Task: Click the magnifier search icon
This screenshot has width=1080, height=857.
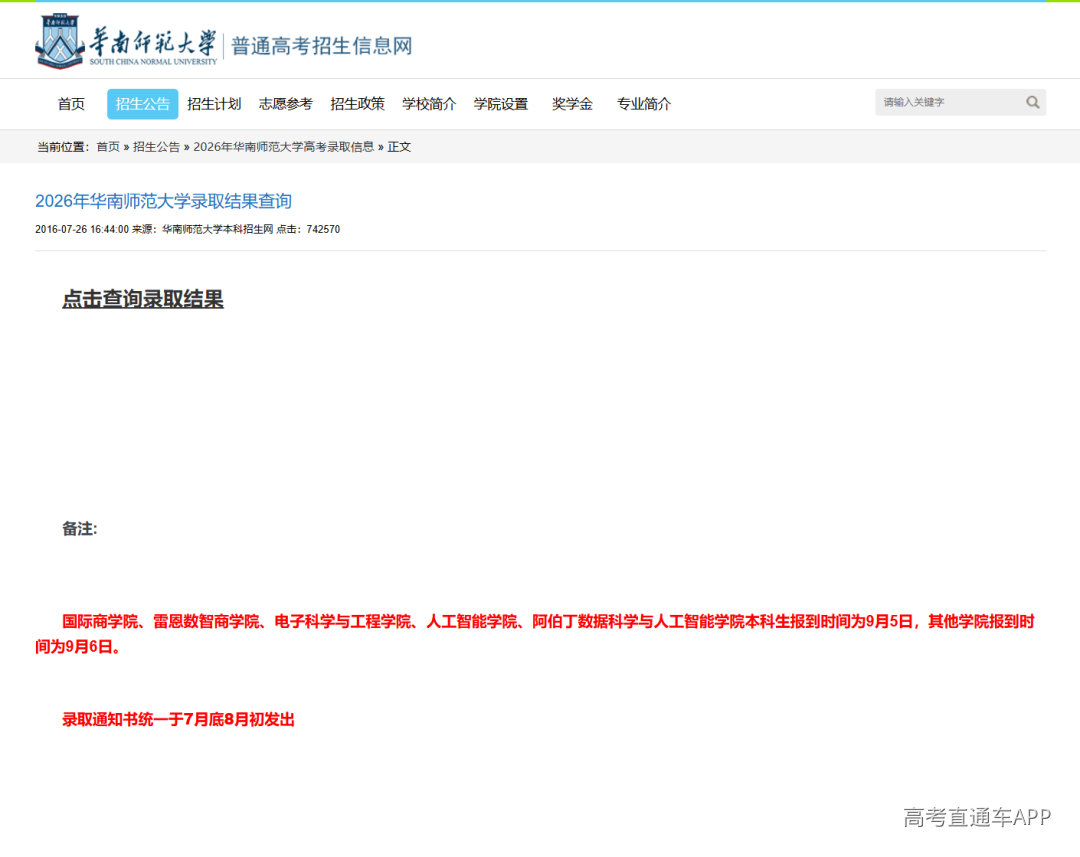Action: click(1032, 103)
